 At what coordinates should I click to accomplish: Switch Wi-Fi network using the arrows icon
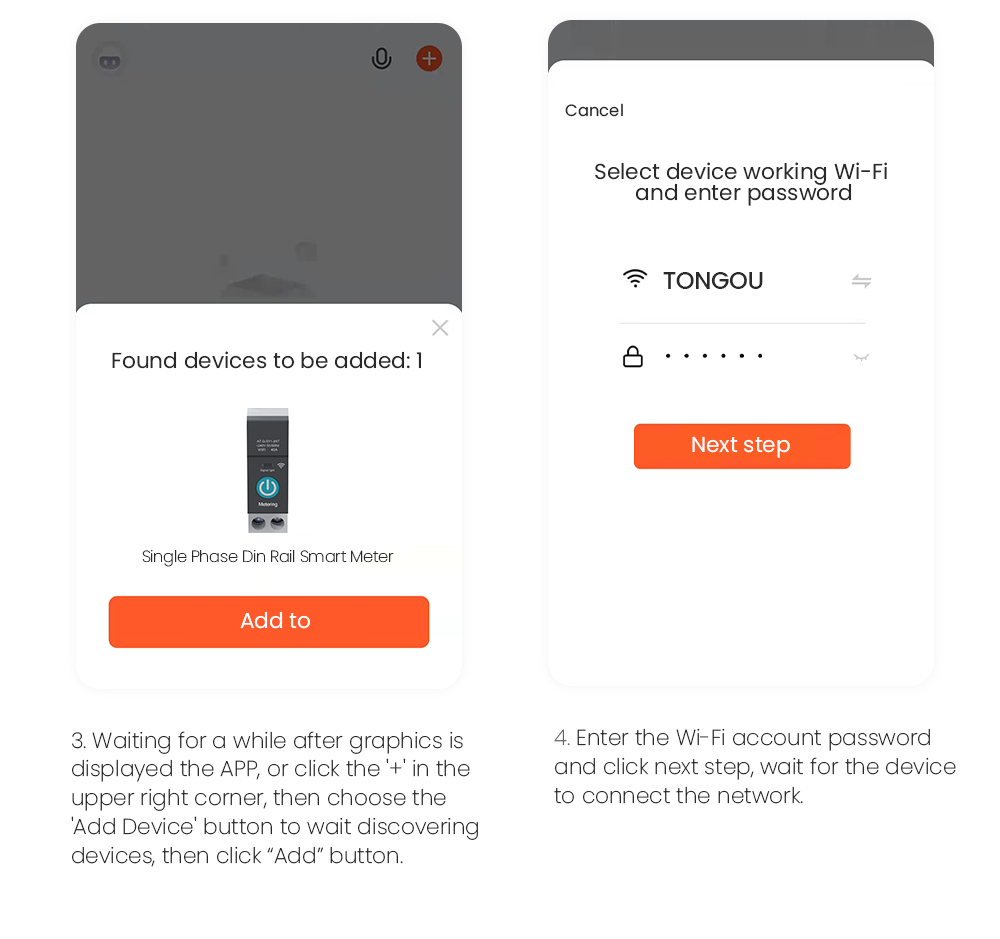click(861, 281)
